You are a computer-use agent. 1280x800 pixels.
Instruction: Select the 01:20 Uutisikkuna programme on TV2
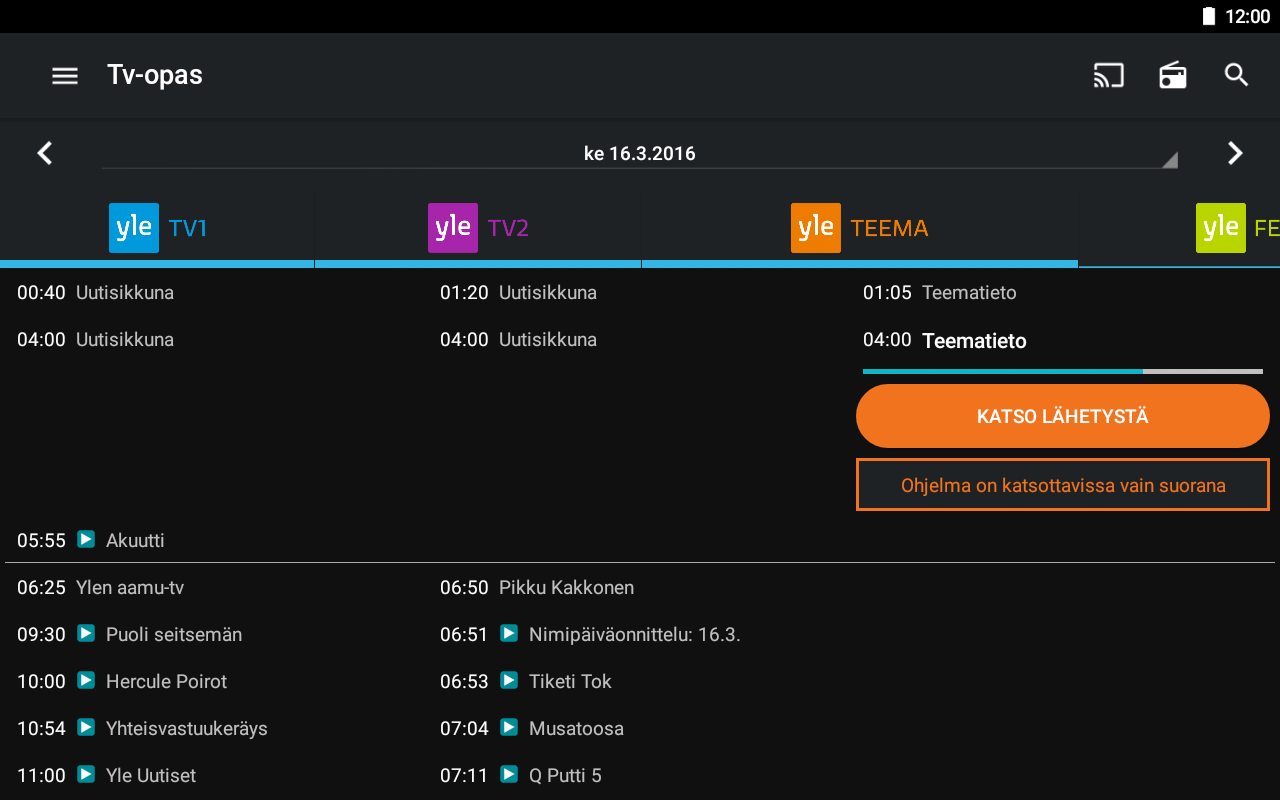pos(519,293)
